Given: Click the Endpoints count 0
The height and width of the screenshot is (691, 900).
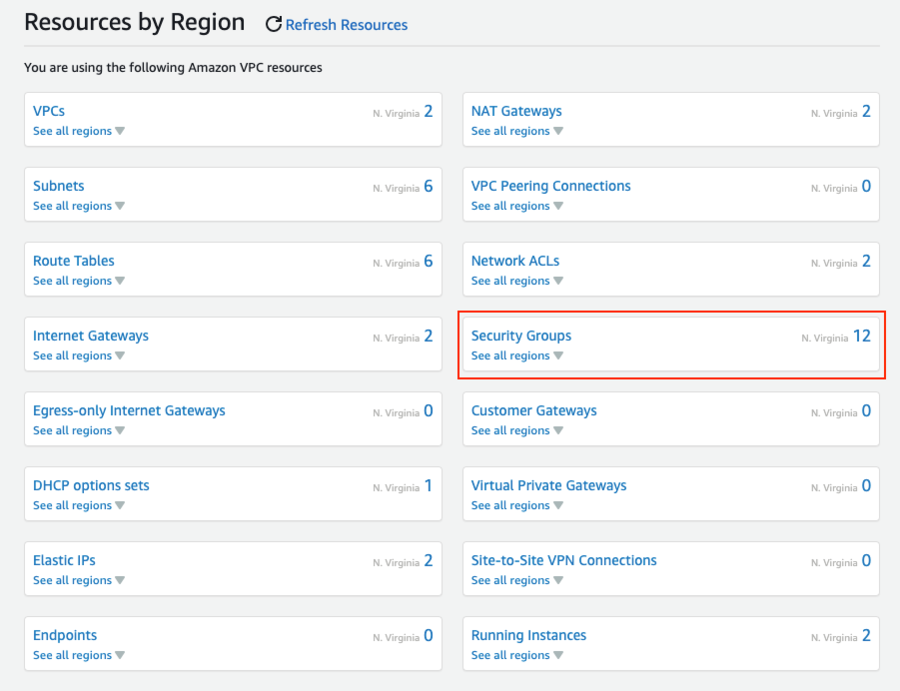Looking at the screenshot, I should [428, 635].
